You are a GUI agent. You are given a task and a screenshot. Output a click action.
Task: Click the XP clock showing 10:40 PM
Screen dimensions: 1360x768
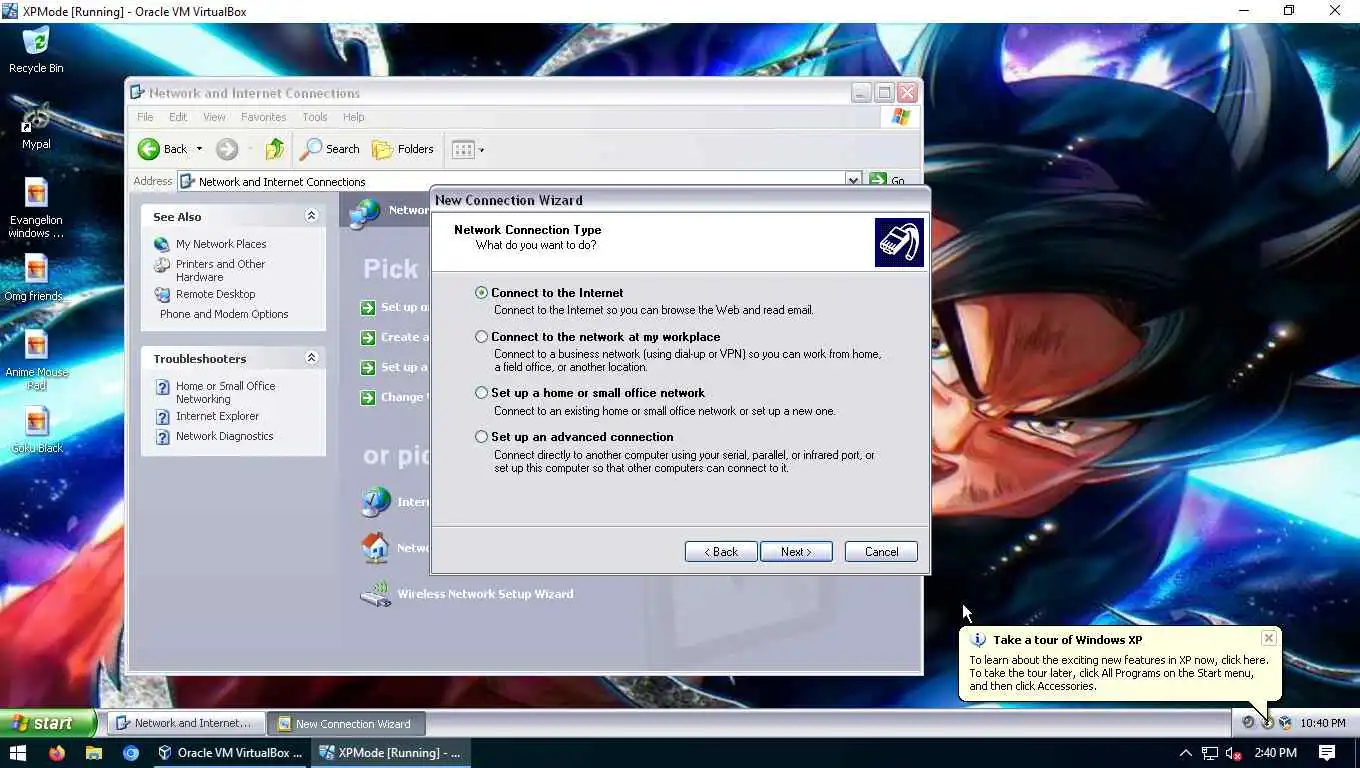click(1322, 723)
